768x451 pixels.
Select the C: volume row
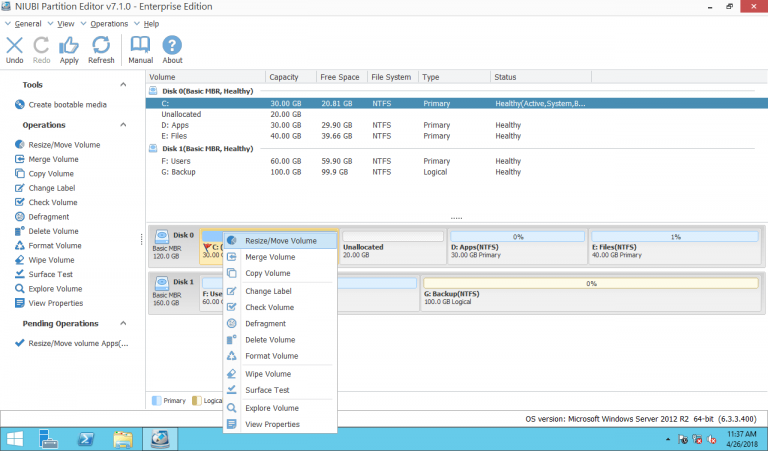click(456, 103)
